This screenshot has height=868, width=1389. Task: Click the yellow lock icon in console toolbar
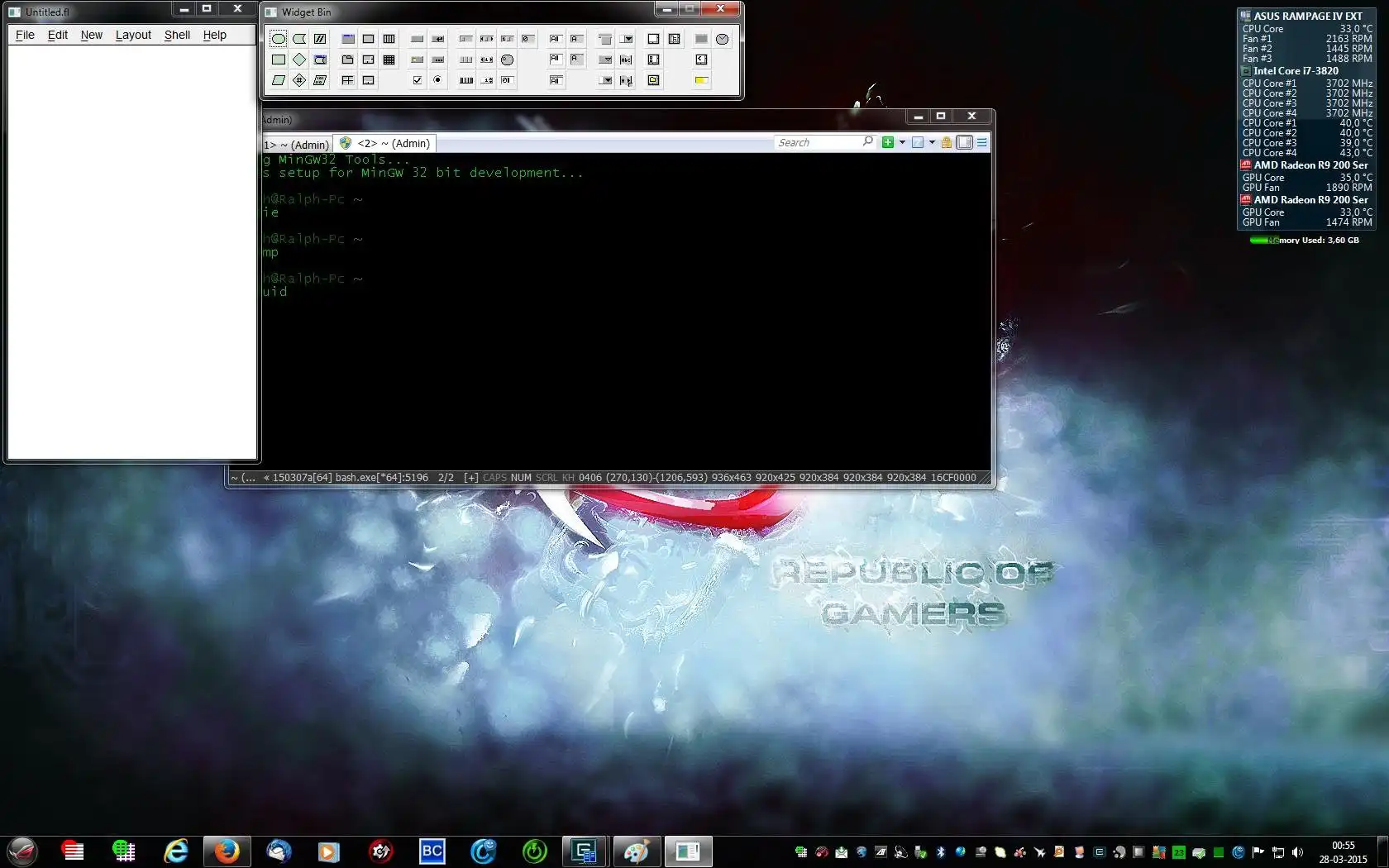point(947,142)
